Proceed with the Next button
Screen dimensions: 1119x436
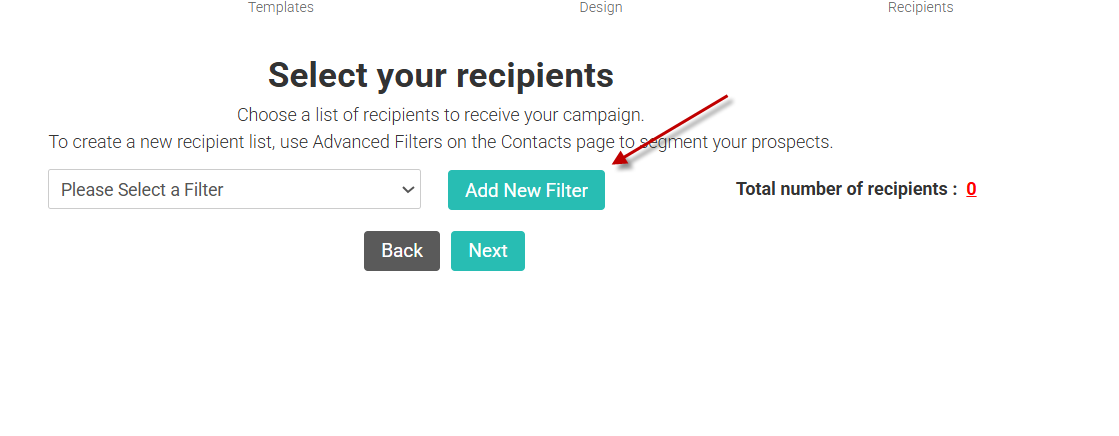point(487,251)
